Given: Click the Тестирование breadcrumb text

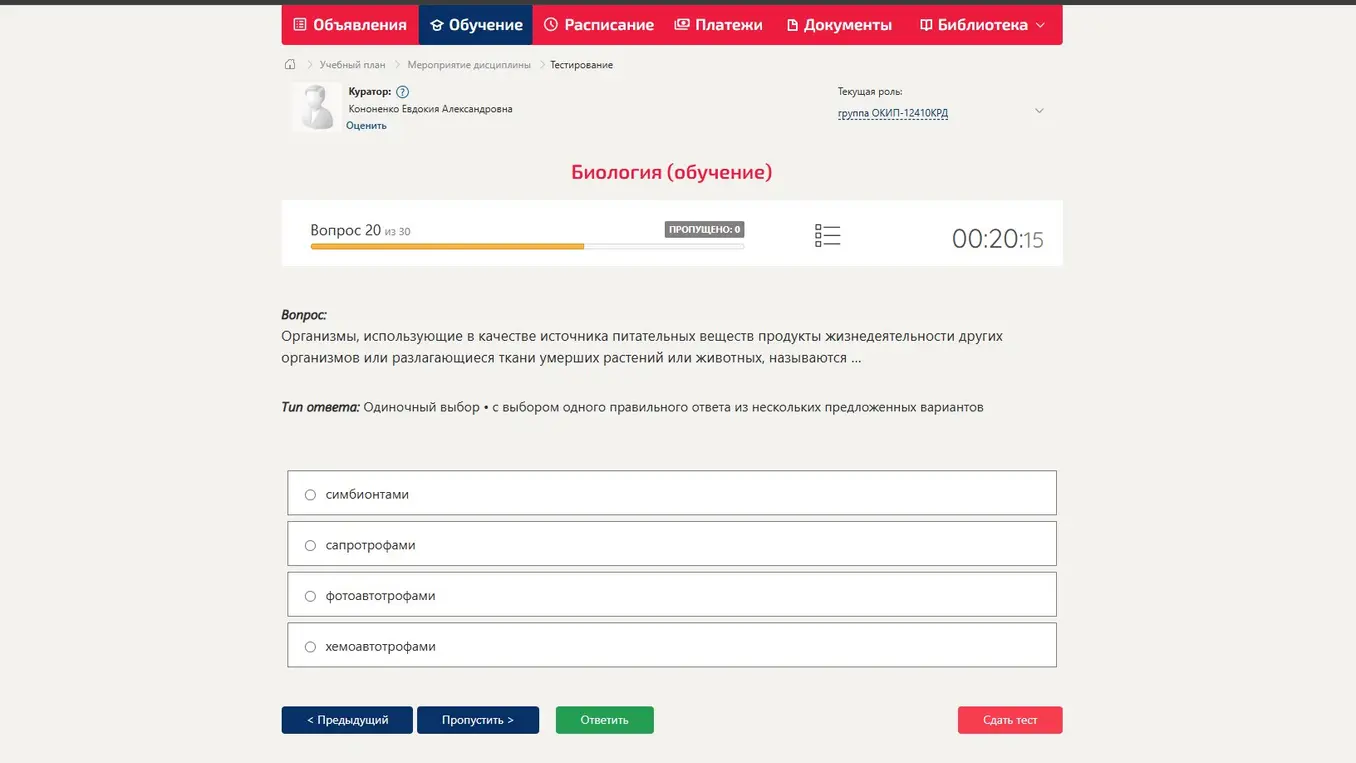Looking at the screenshot, I should point(581,65).
